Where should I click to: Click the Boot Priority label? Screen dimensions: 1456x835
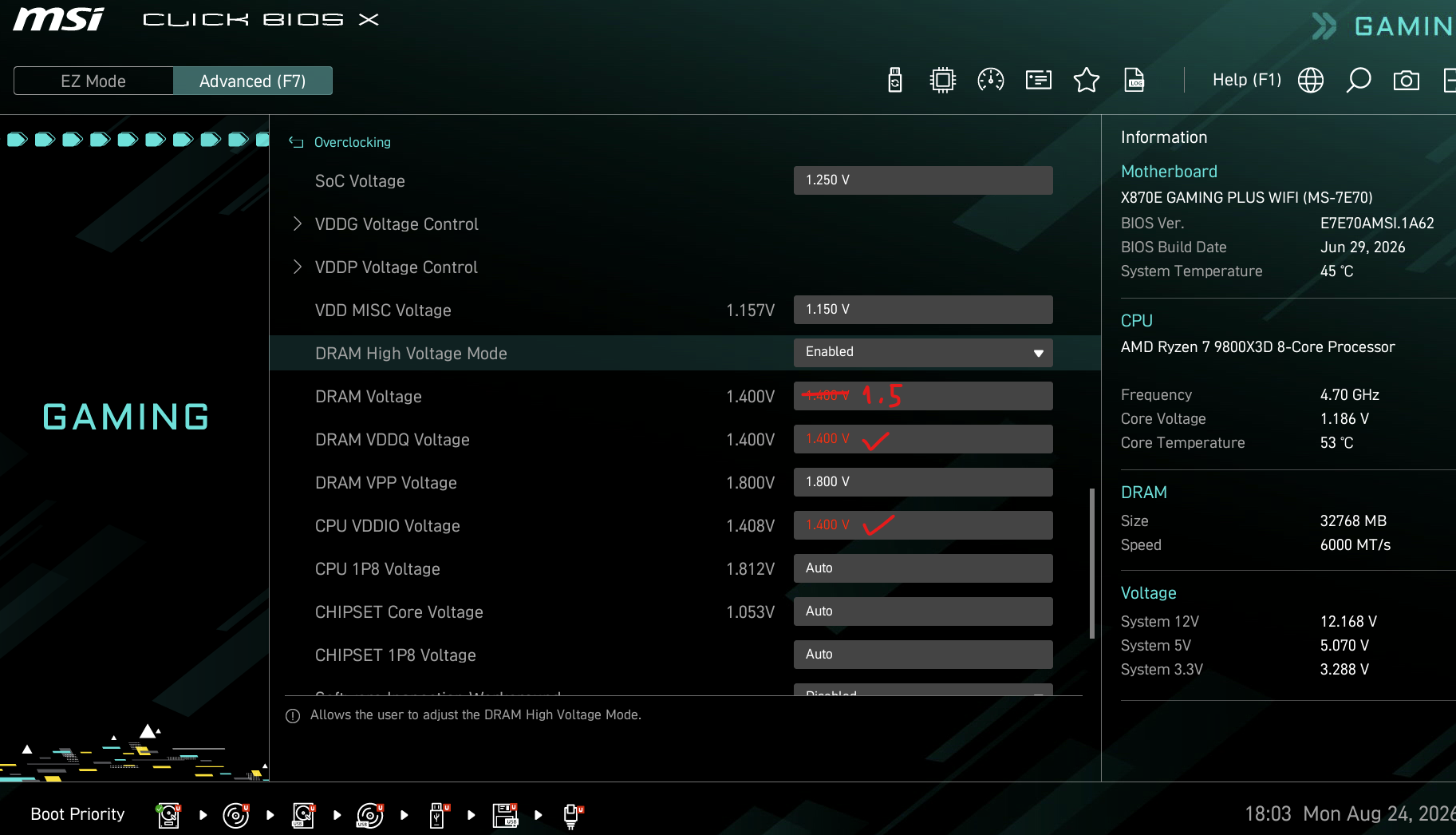(x=77, y=814)
